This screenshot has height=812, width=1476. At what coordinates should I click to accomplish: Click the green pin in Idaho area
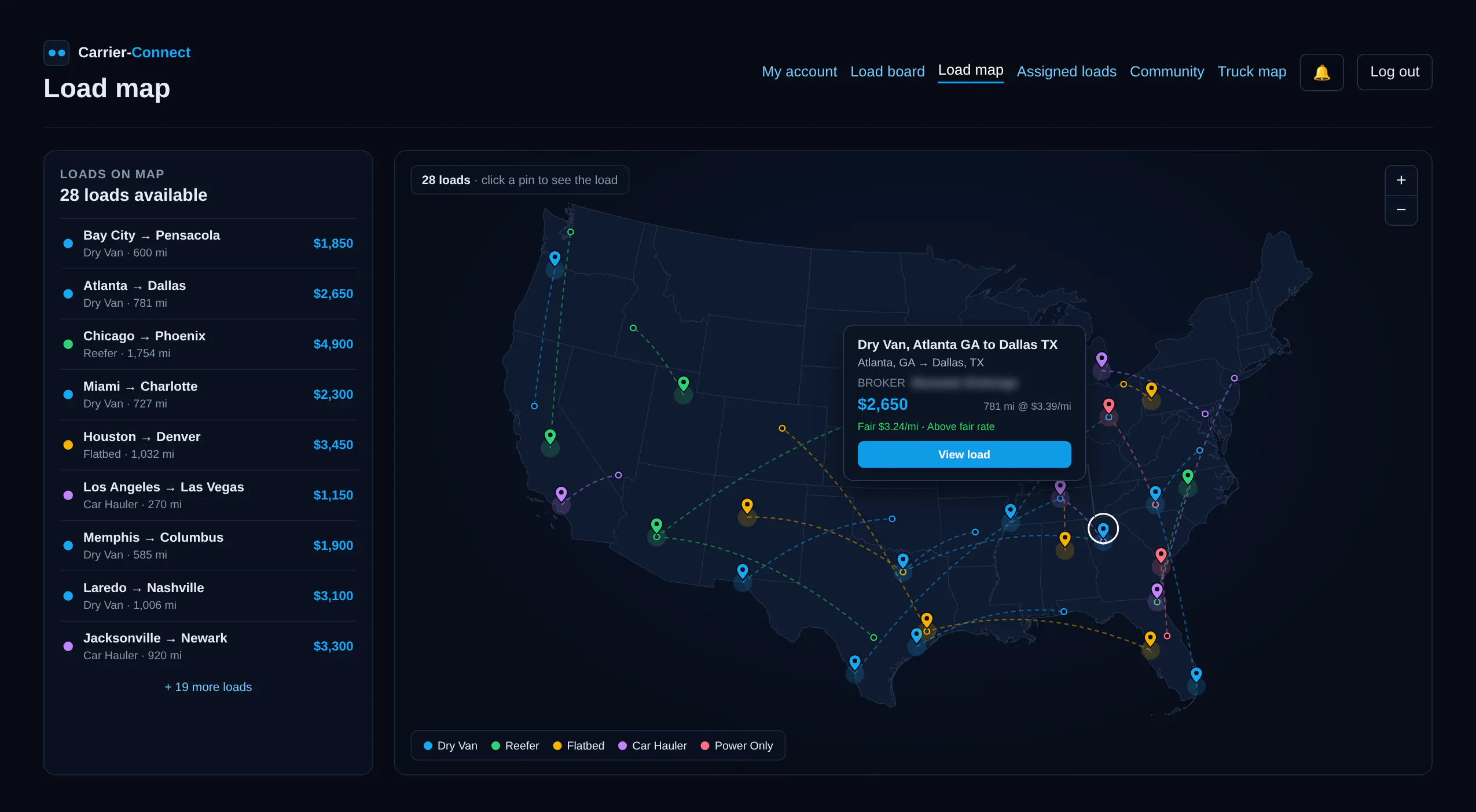tap(683, 383)
